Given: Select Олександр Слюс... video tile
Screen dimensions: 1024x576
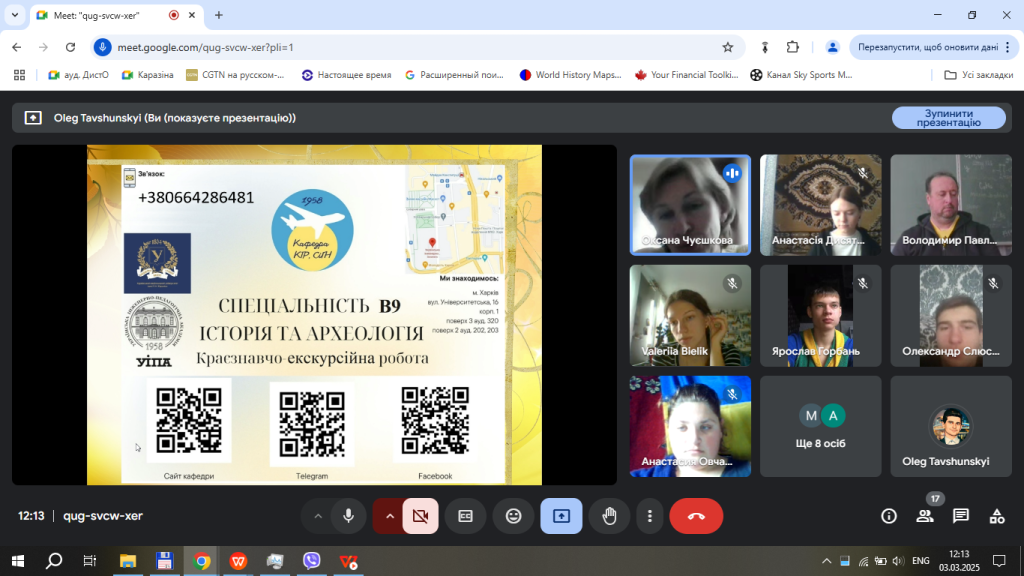Looking at the screenshot, I should tap(951, 315).
